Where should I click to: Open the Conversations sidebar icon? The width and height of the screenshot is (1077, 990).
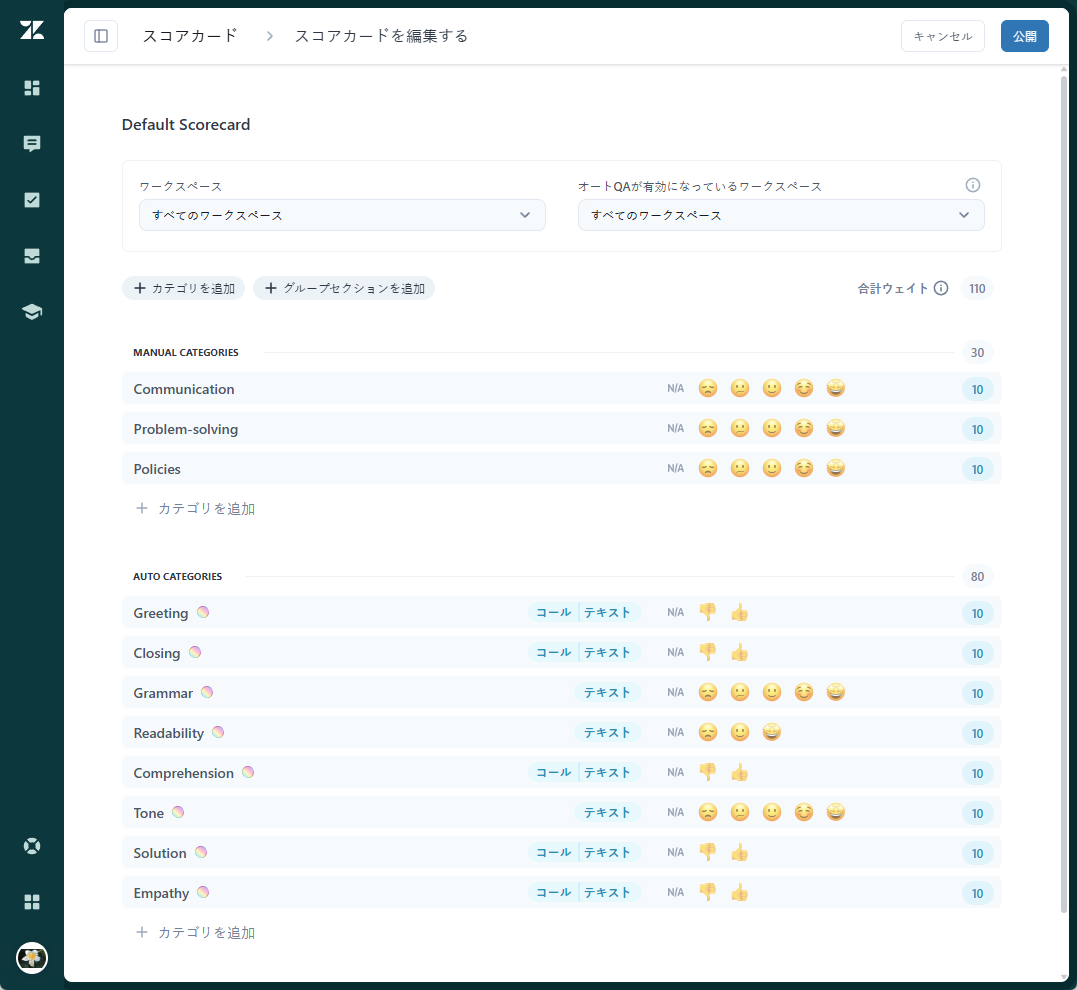click(32, 144)
